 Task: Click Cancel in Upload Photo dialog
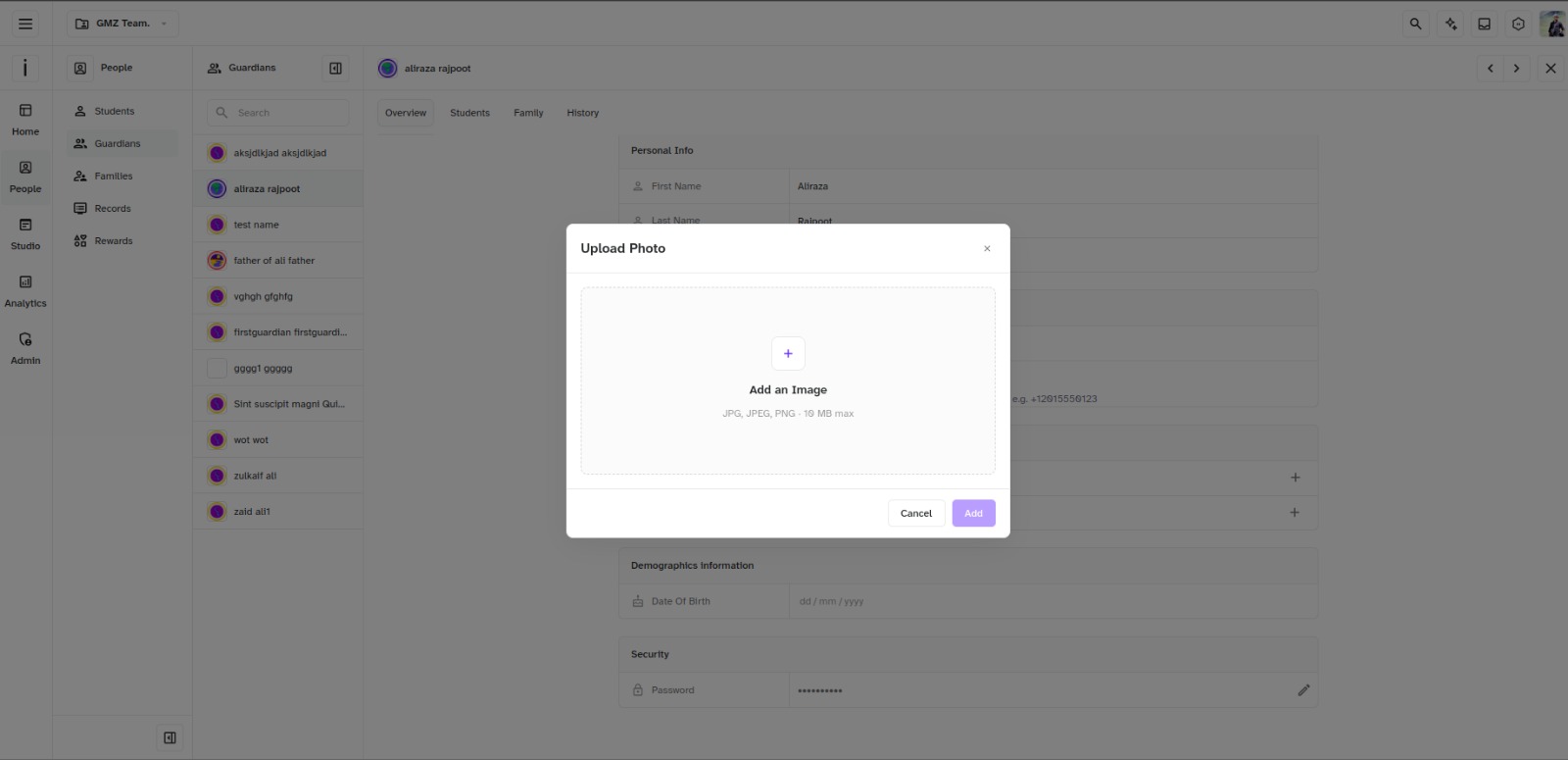click(916, 513)
